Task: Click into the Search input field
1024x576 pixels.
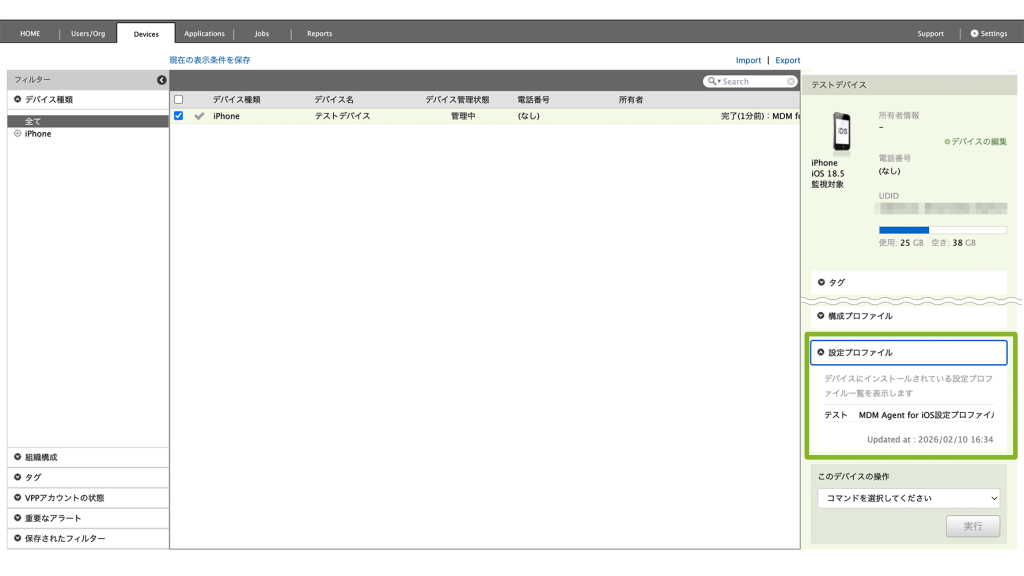Action: [752, 82]
